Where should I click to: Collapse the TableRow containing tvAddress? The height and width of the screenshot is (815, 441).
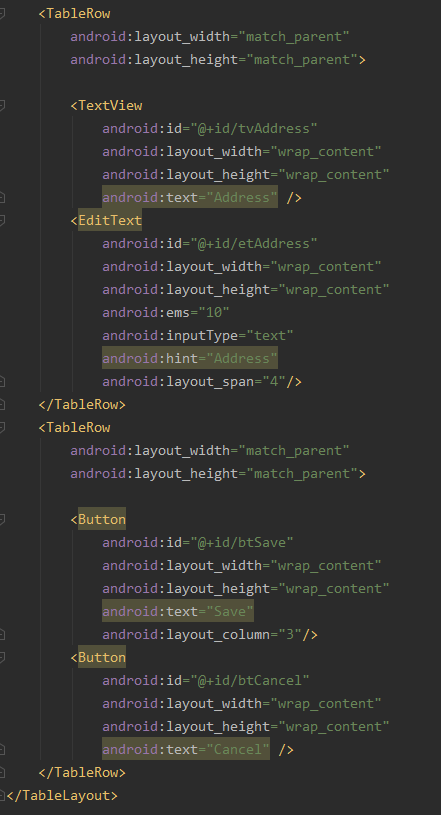pyautogui.click(x=2, y=14)
